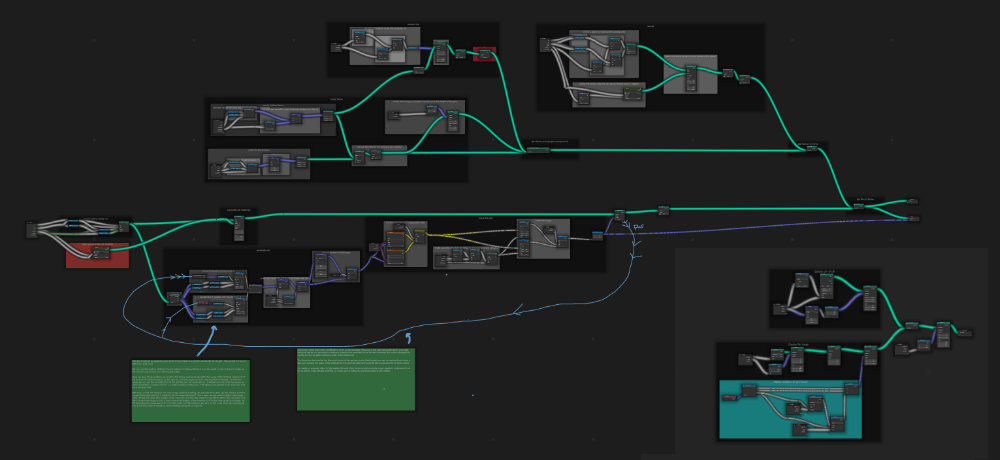The width and height of the screenshot is (1000, 460).
Task: Select the input node of the top-right frame
Action: (545, 44)
